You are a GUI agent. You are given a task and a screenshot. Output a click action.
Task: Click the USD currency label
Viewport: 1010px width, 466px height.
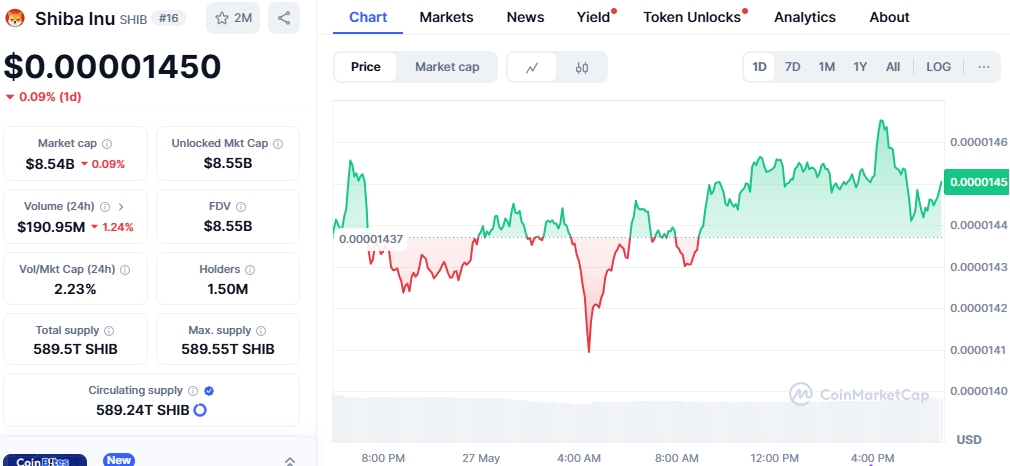969,440
